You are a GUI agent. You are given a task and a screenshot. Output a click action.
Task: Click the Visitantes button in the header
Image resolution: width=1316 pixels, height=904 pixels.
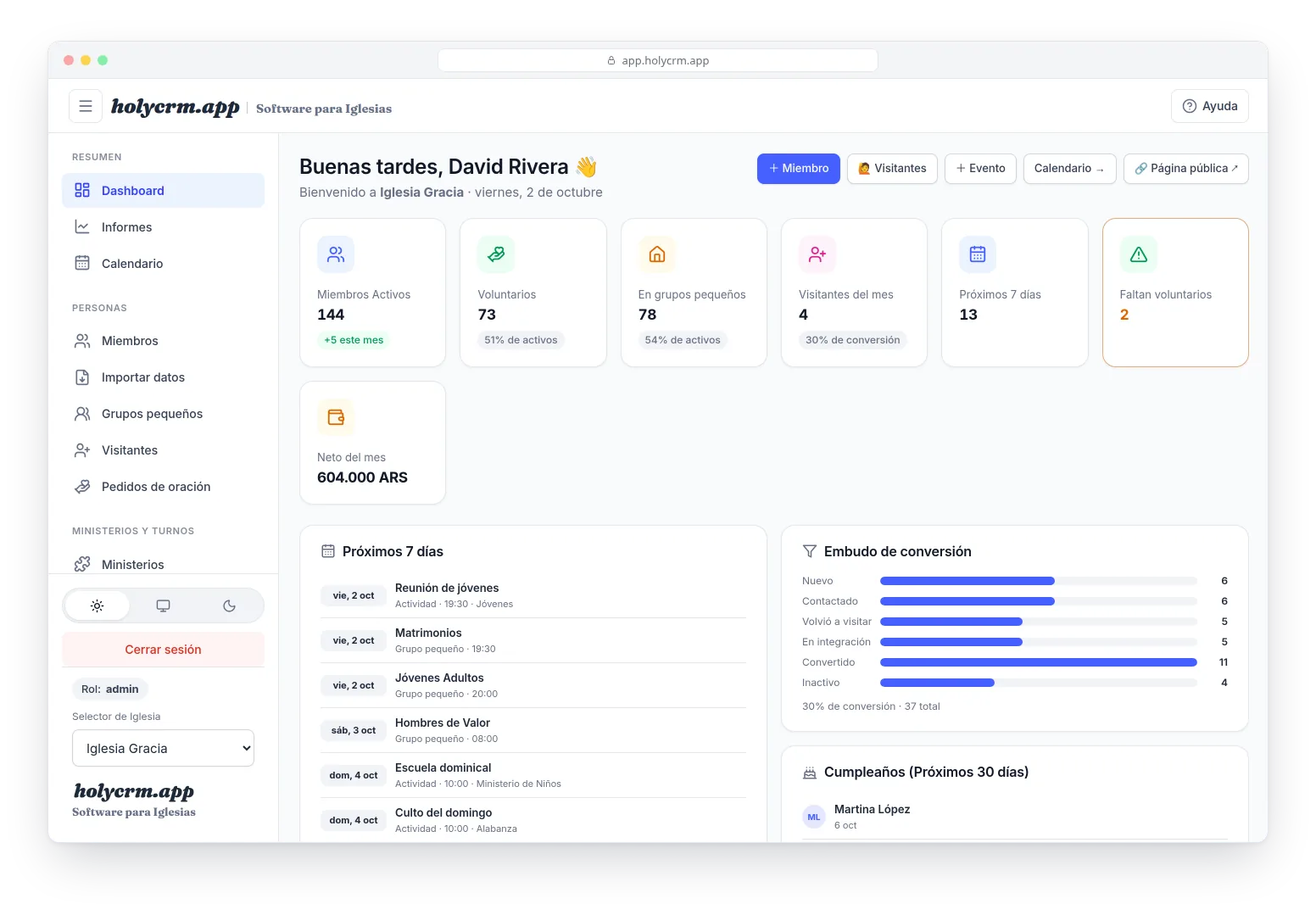point(892,169)
